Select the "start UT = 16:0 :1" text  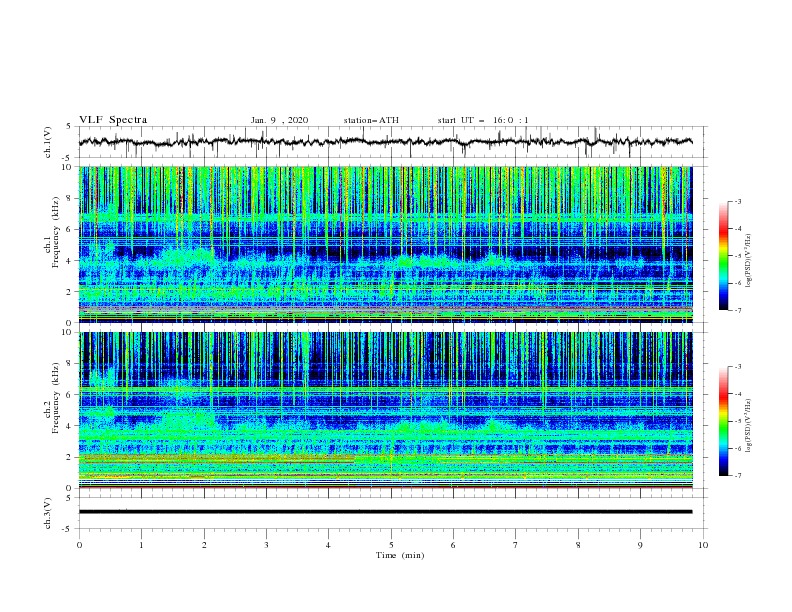(483, 120)
